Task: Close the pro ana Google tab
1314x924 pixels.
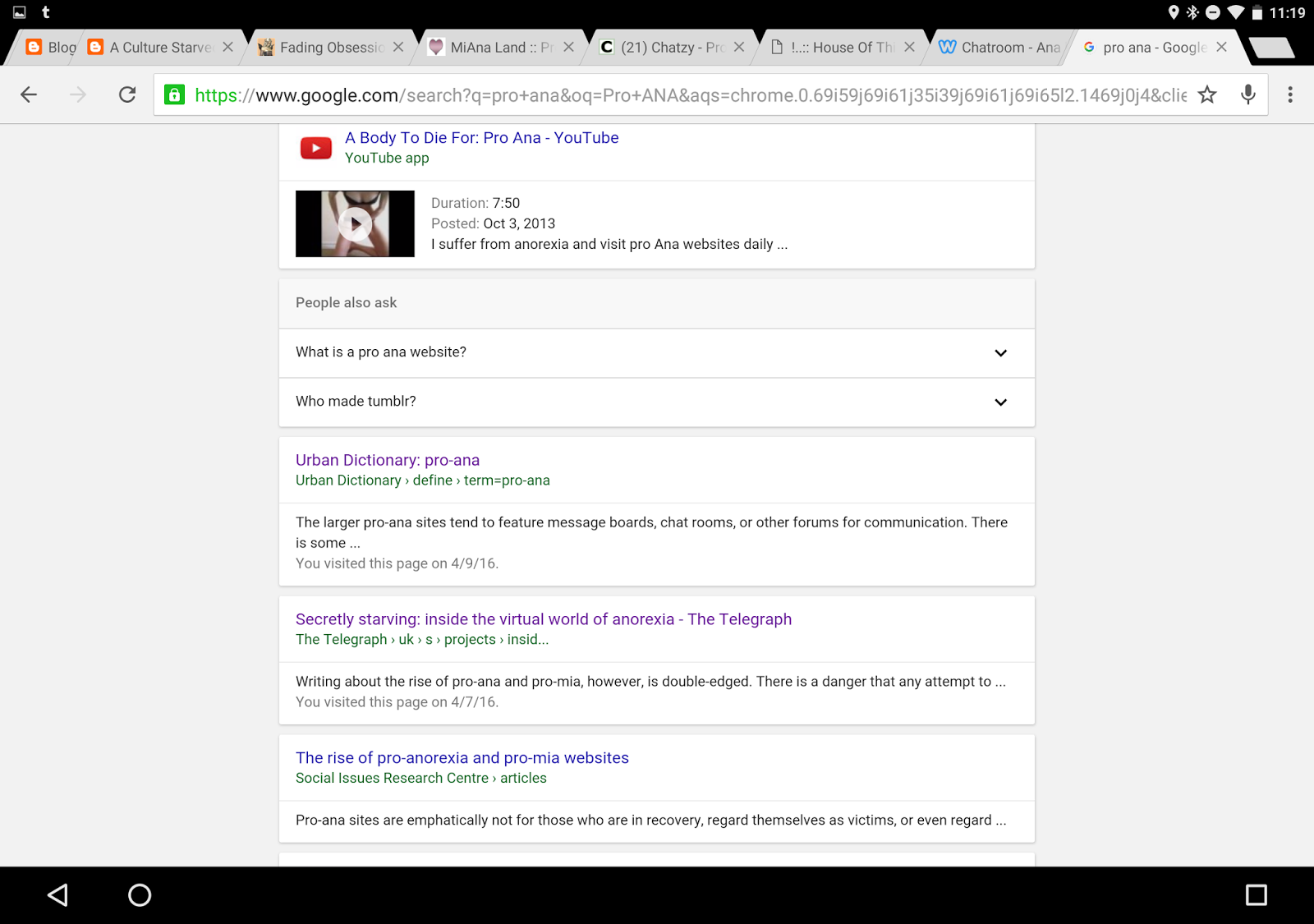Action: [x=1221, y=48]
